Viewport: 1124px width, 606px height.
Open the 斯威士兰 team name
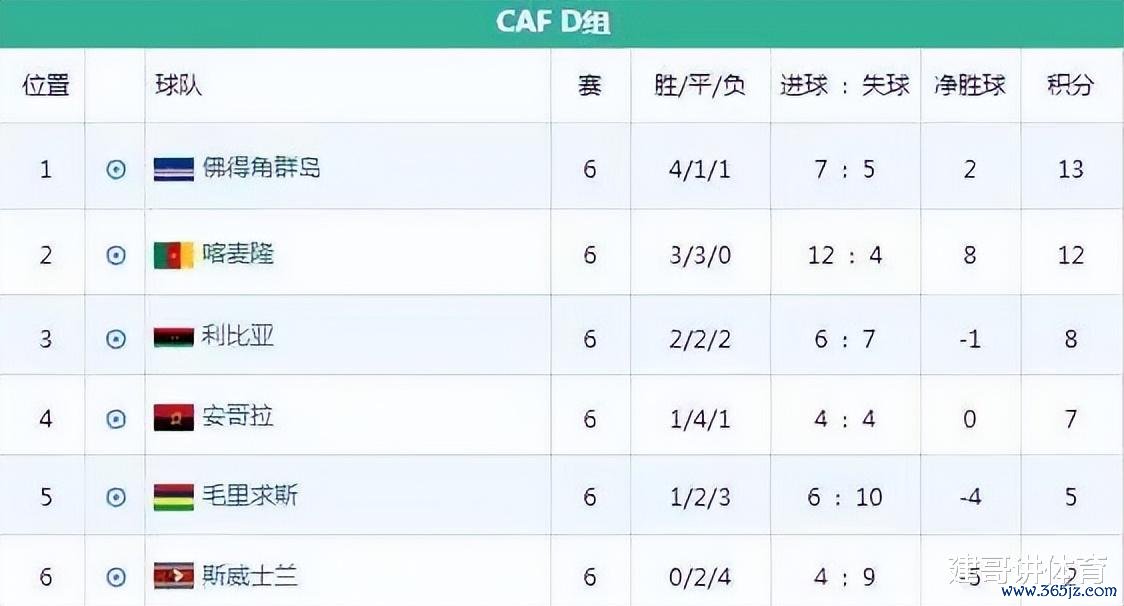pos(249,575)
